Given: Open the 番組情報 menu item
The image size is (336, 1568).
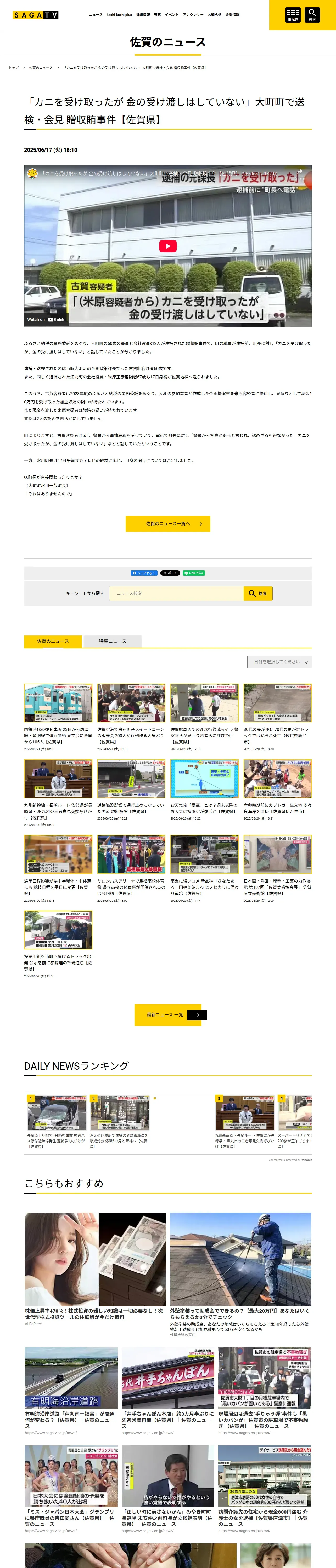Looking at the screenshot, I should tap(143, 15).
